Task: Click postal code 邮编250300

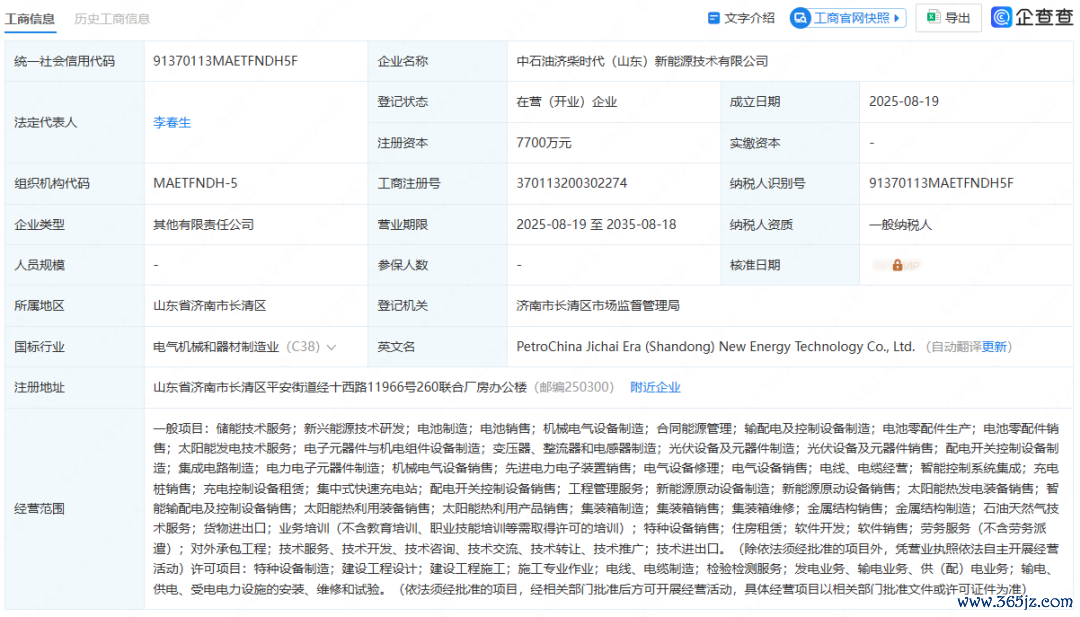Action: [574, 388]
